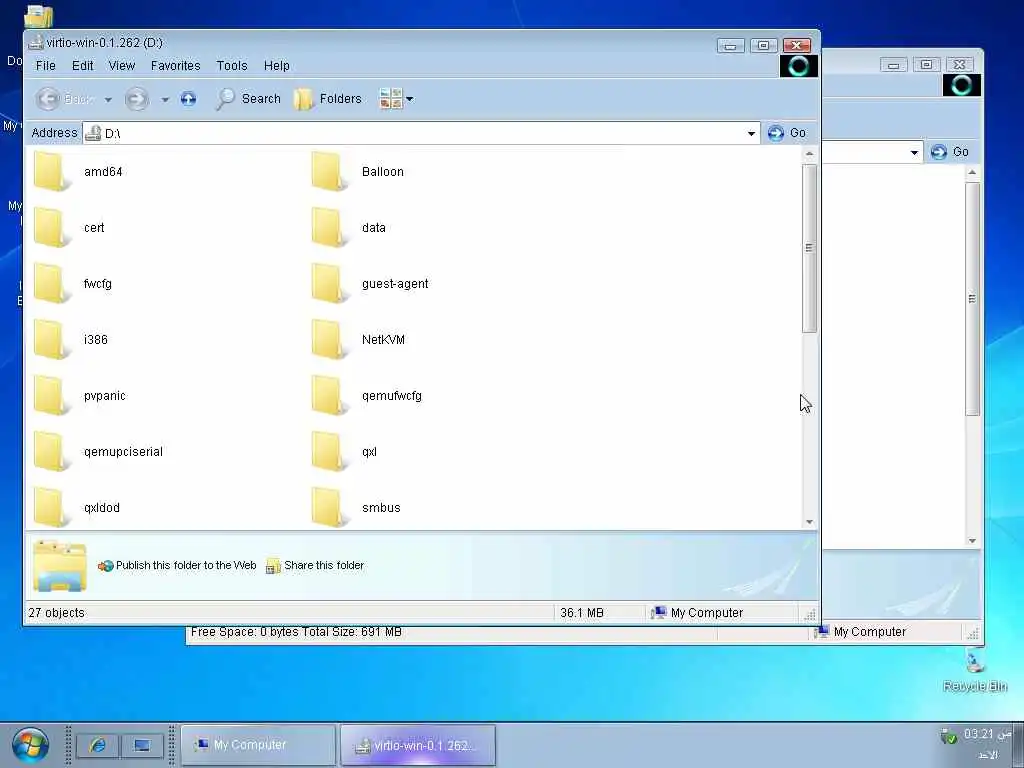
Task: Click the file list scrollbar thumb
Action: (x=809, y=248)
